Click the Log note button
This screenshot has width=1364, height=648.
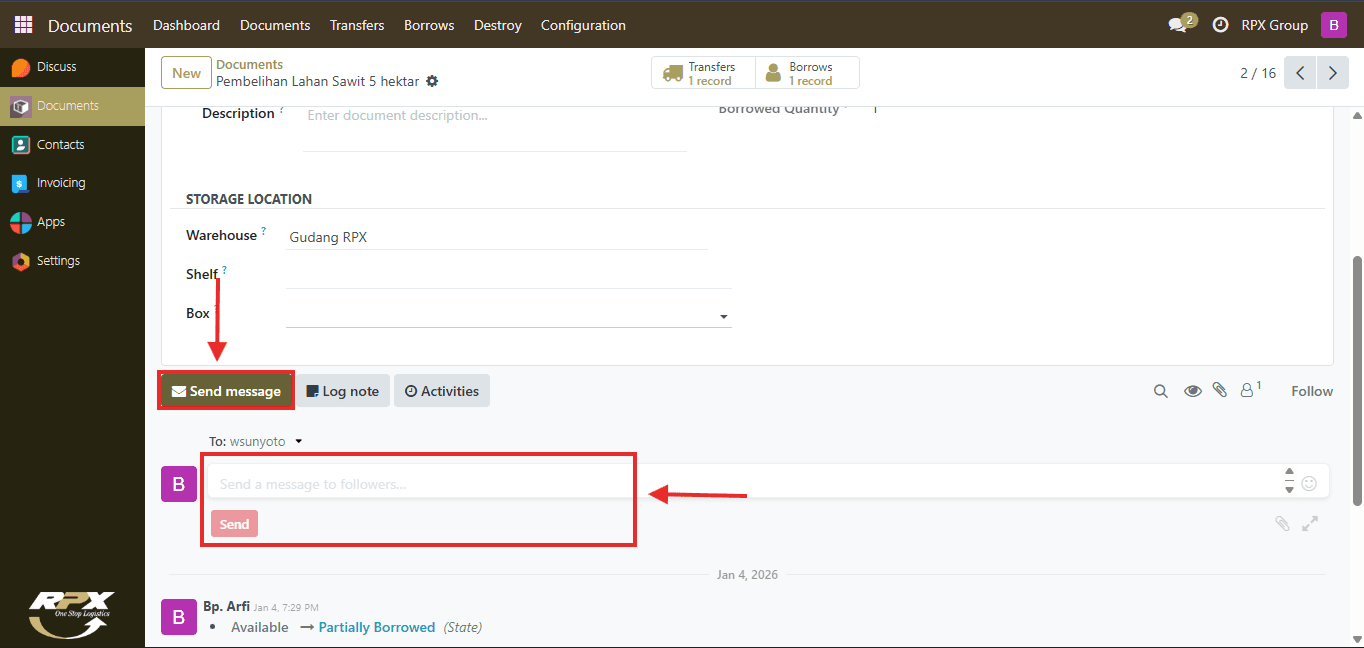(x=343, y=391)
